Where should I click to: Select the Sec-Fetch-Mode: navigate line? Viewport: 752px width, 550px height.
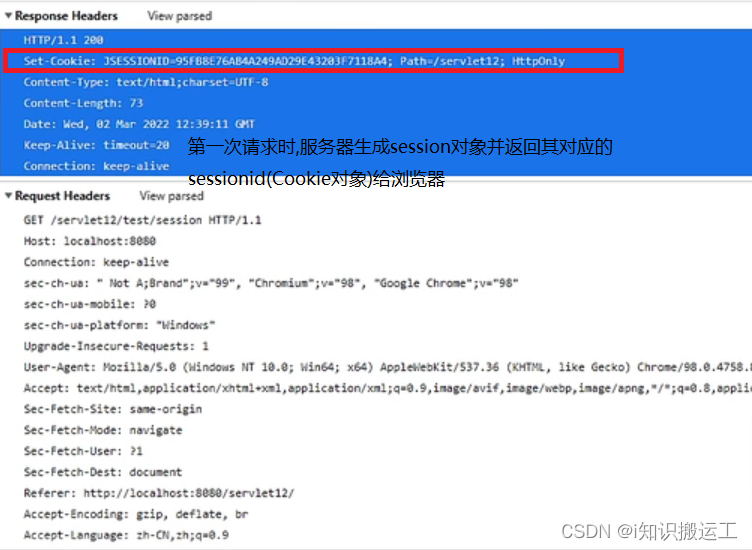coord(103,430)
